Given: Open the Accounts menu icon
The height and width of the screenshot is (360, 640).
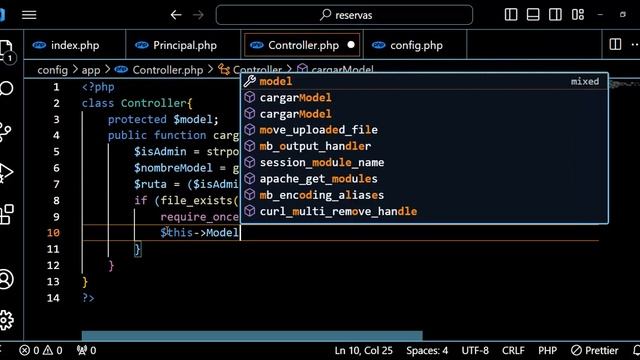Looking at the screenshot, I should pos(7,280).
